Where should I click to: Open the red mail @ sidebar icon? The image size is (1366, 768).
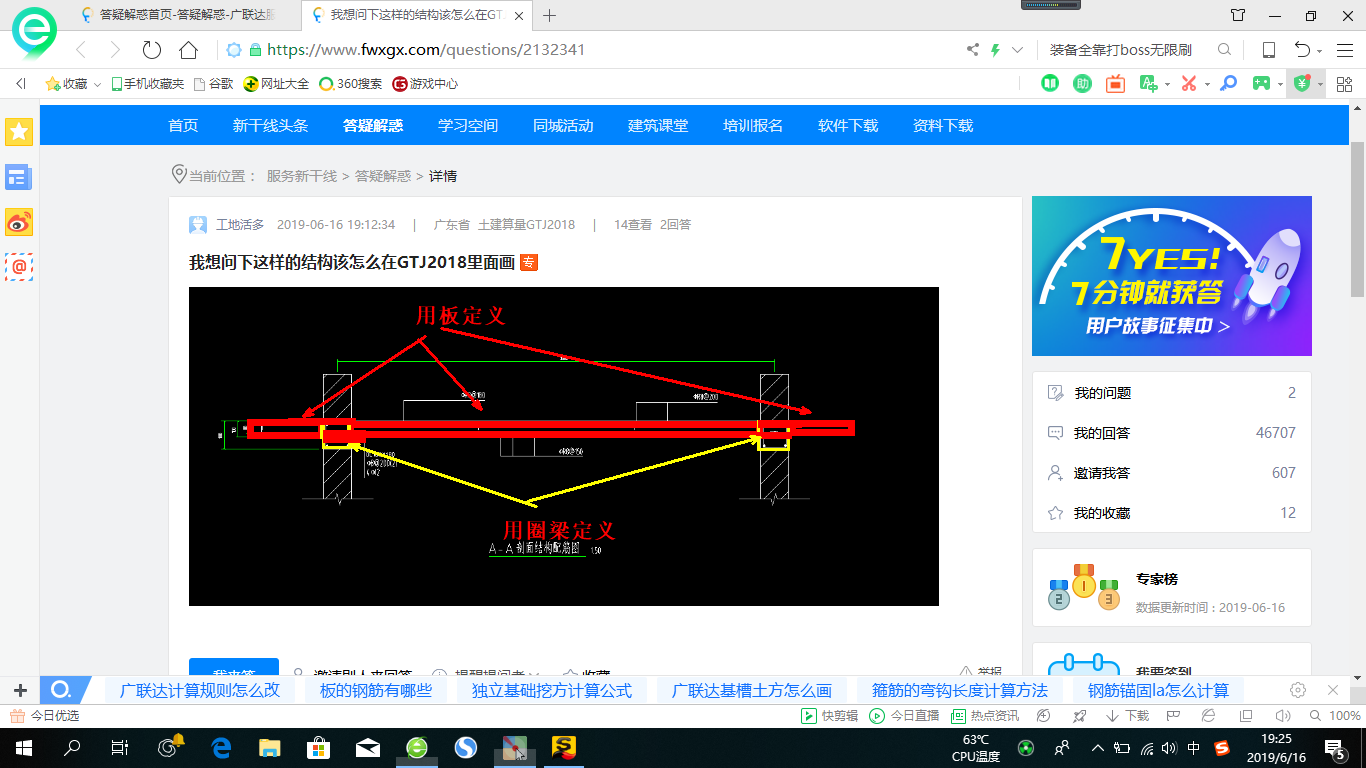point(19,266)
